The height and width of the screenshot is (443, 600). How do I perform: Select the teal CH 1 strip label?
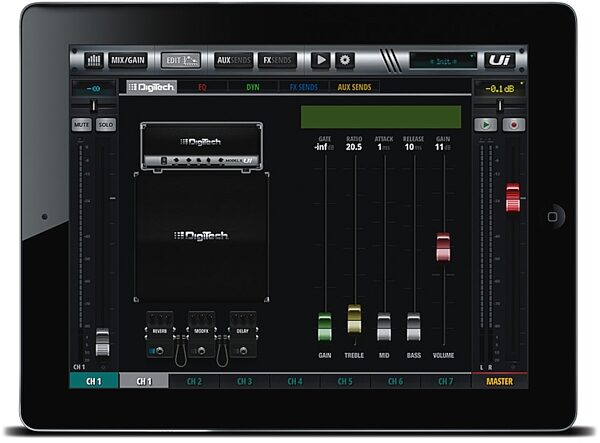94,381
